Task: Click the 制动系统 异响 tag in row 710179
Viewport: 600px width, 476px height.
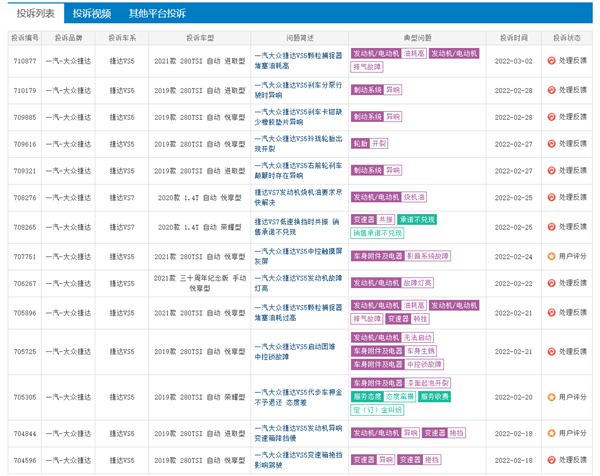Action: click(x=376, y=90)
